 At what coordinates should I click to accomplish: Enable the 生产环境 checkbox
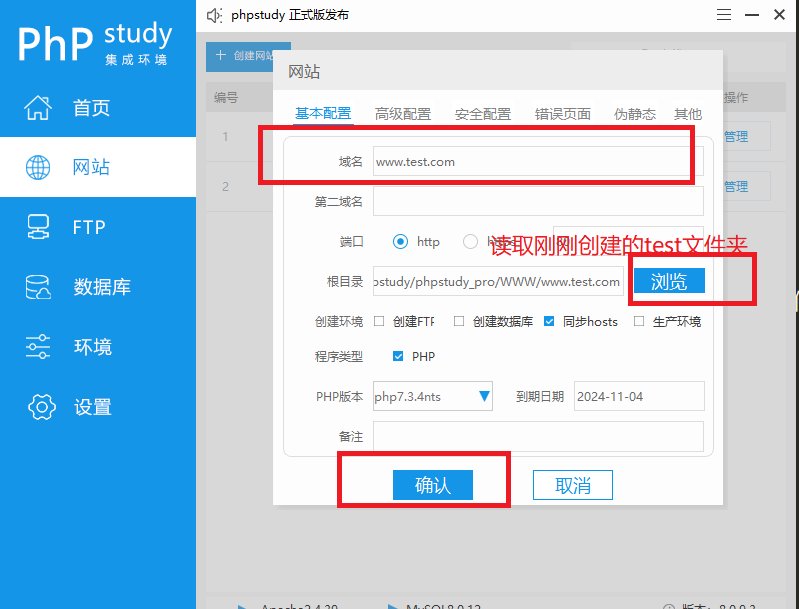pos(639,321)
